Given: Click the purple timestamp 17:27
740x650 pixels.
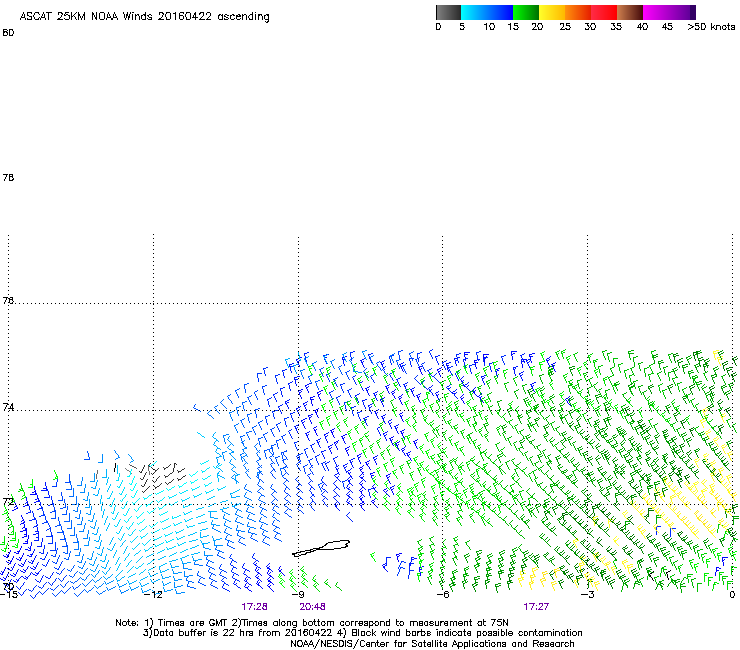Looking at the screenshot, I should [x=536, y=607].
